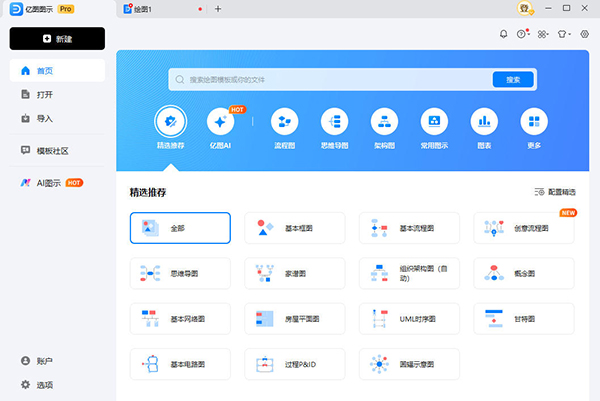Open the skin theme shirt dropdown

point(564,34)
